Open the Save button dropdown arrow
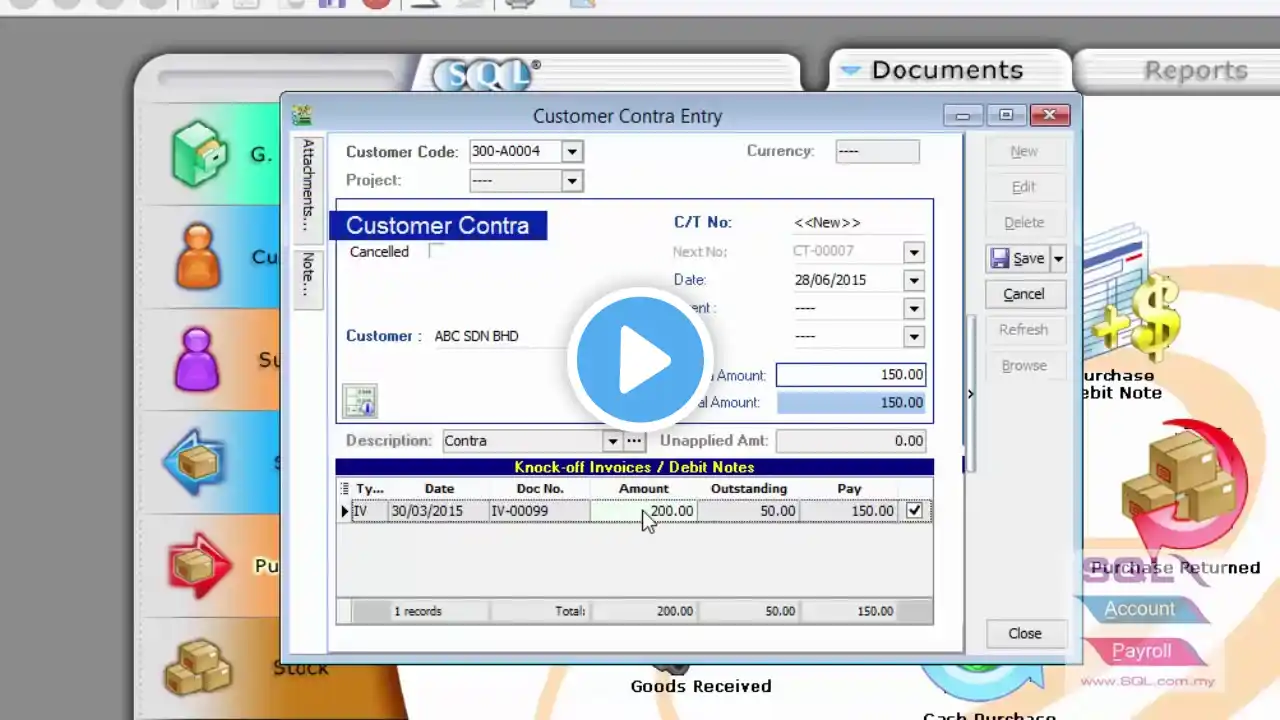This screenshot has width=1280, height=720. coord(1058,259)
